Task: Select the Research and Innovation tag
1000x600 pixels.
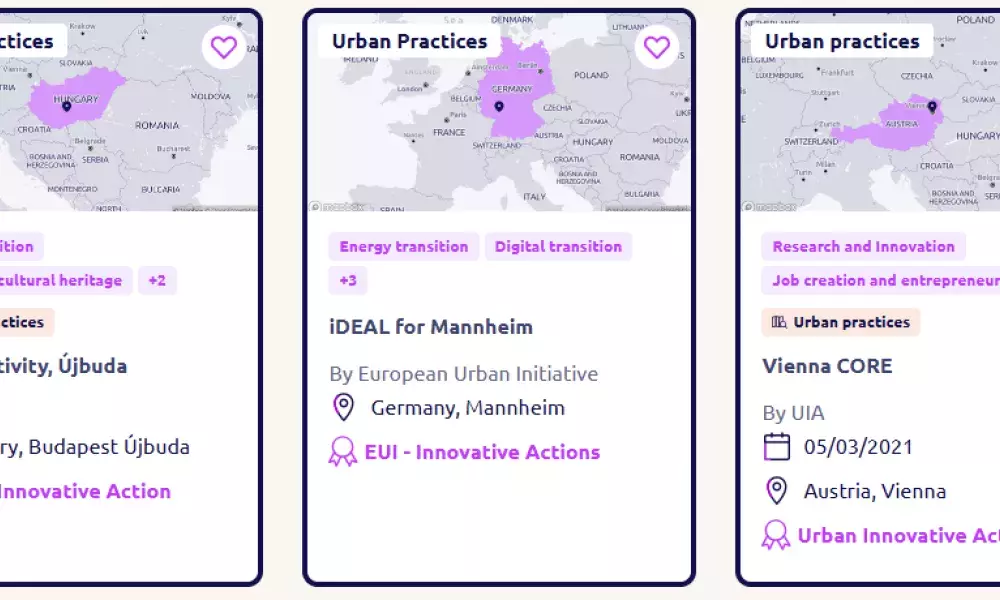Action: [x=864, y=247]
